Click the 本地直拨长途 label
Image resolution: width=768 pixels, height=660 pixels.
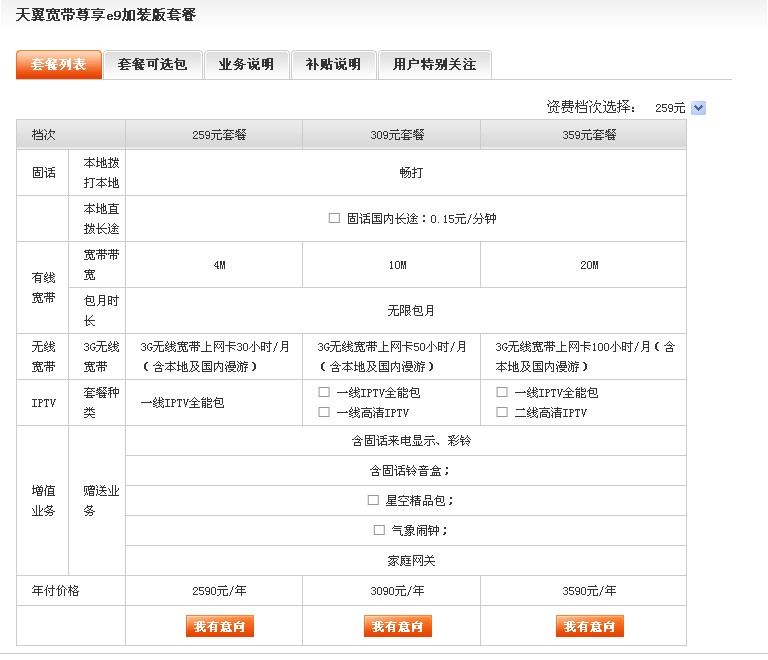[x=101, y=218]
